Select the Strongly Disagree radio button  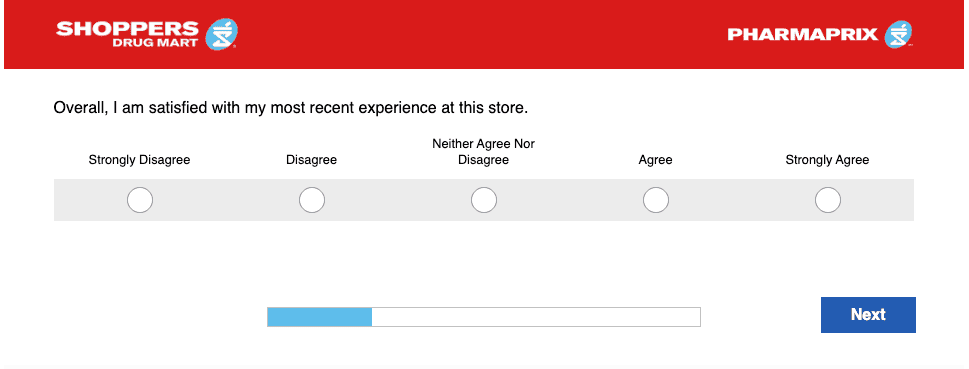pyautogui.click(x=140, y=200)
